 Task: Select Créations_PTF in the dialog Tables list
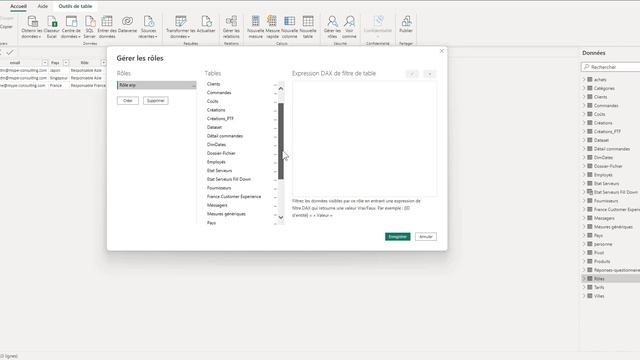pyautogui.click(x=220, y=119)
